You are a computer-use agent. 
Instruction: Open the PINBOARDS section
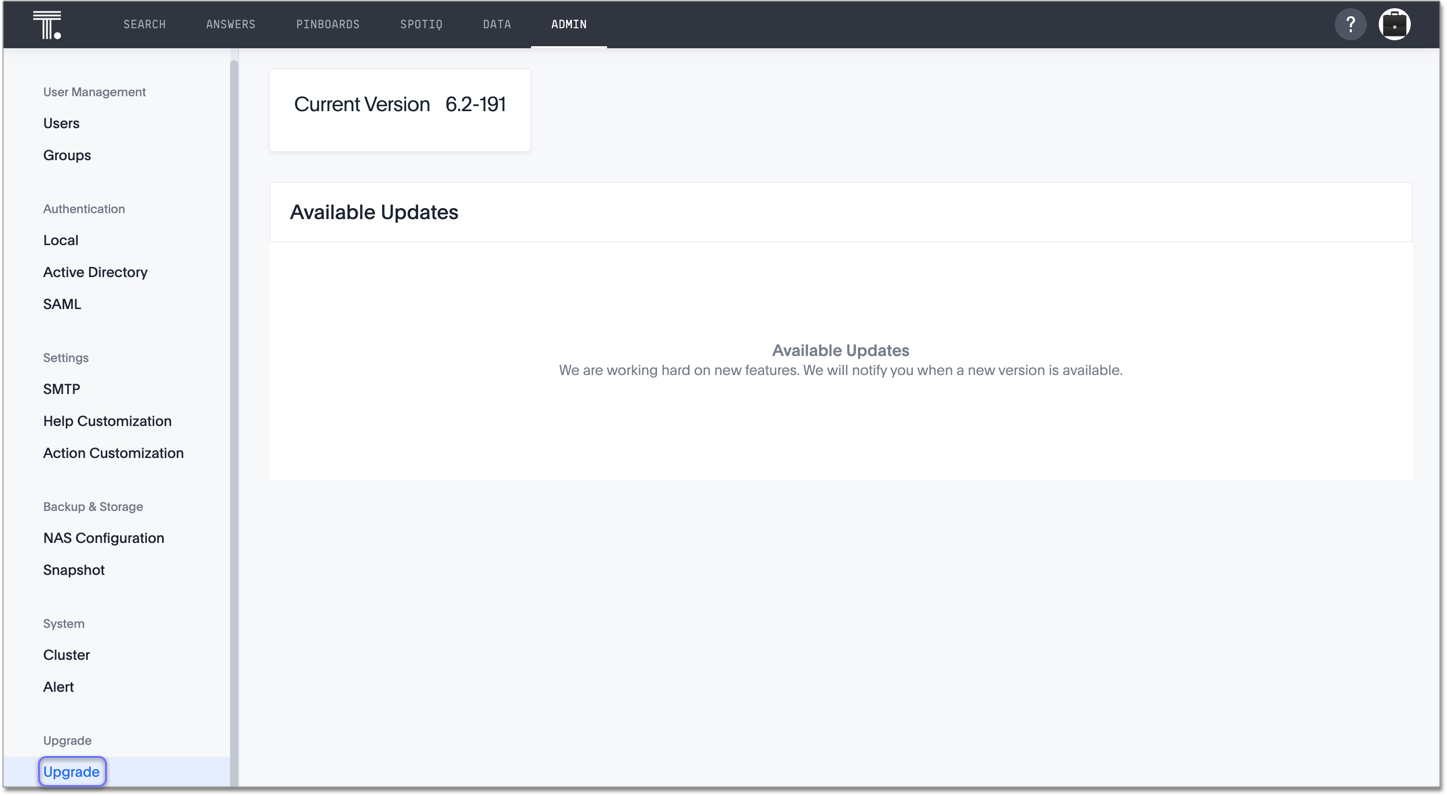pyautogui.click(x=328, y=23)
